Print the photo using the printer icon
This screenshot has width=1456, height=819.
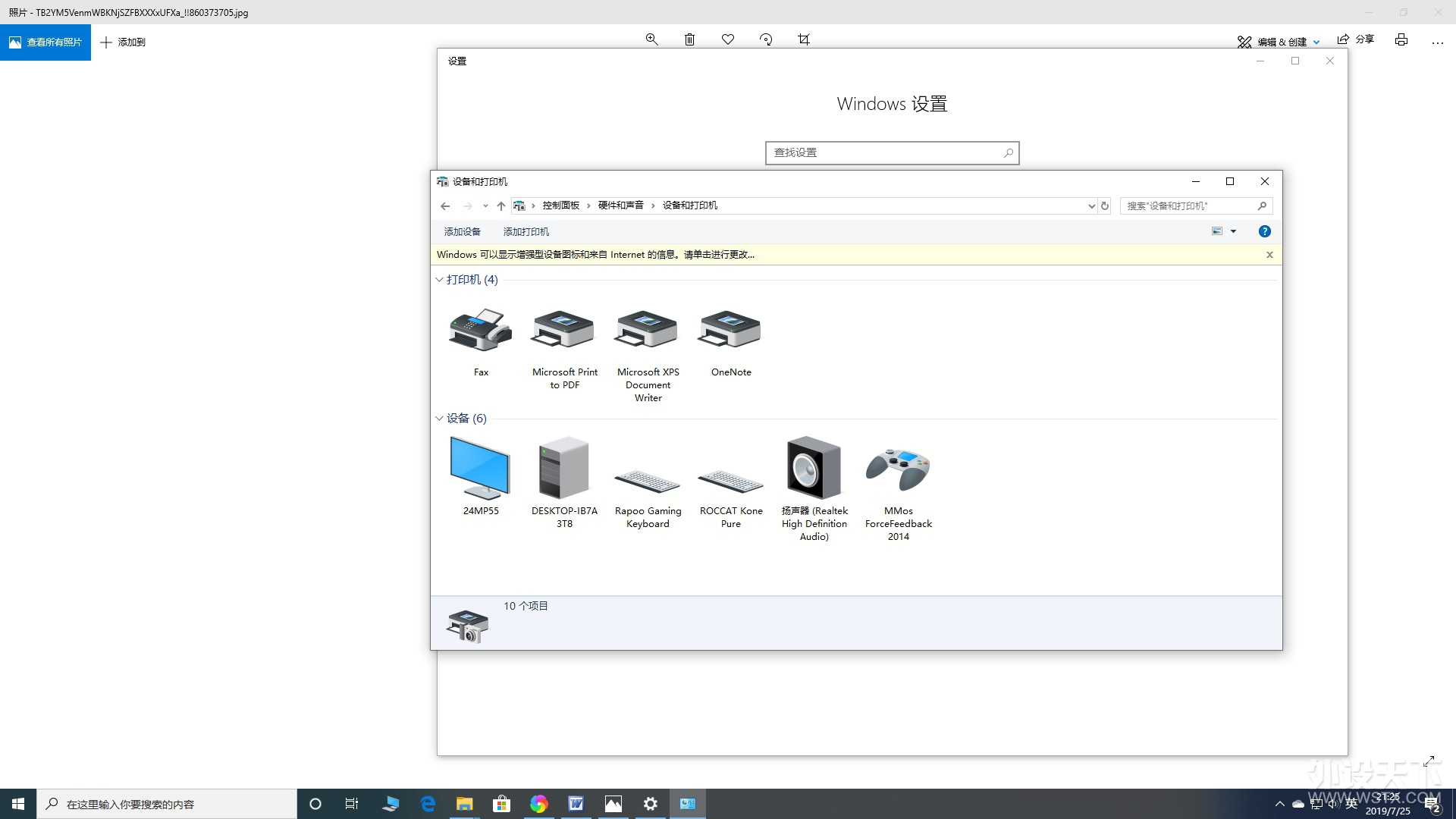pyautogui.click(x=1401, y=39)
